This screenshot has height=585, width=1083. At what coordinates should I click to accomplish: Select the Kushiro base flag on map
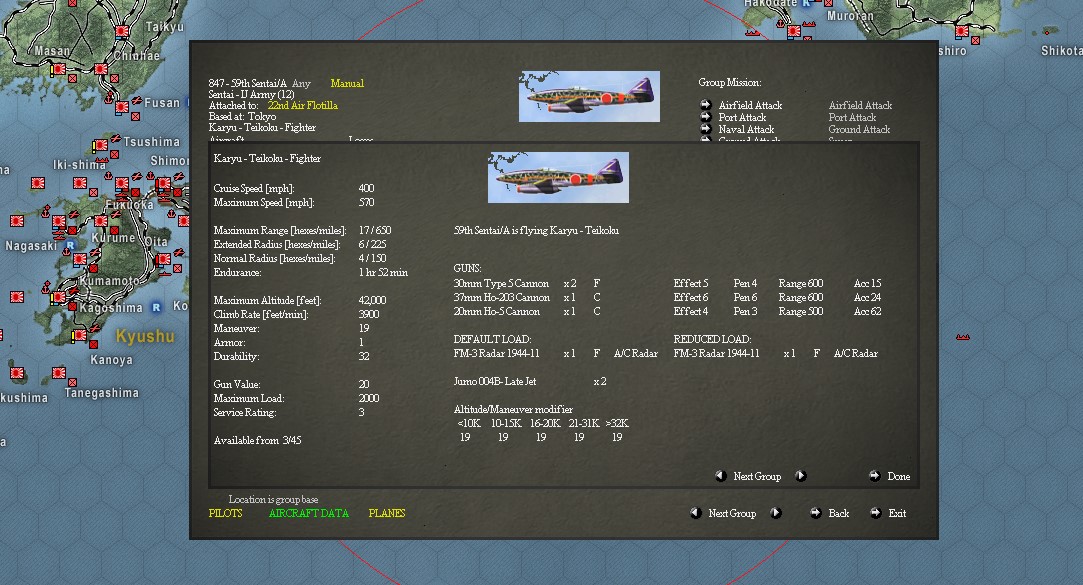[x=962, y=31]
